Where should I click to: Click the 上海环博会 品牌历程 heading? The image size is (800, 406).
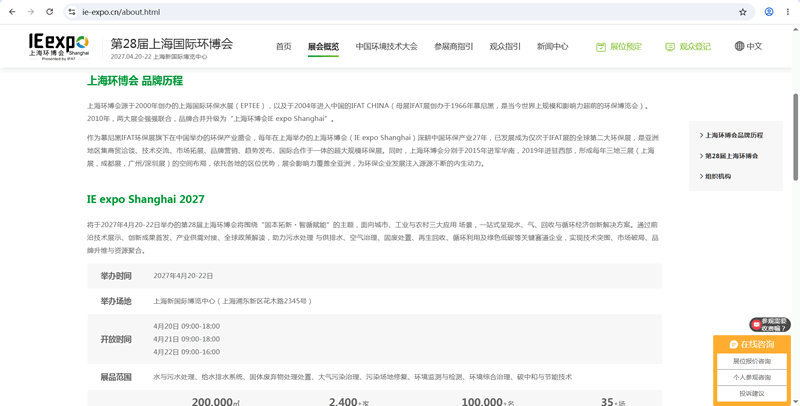click(x=135, y=81)
